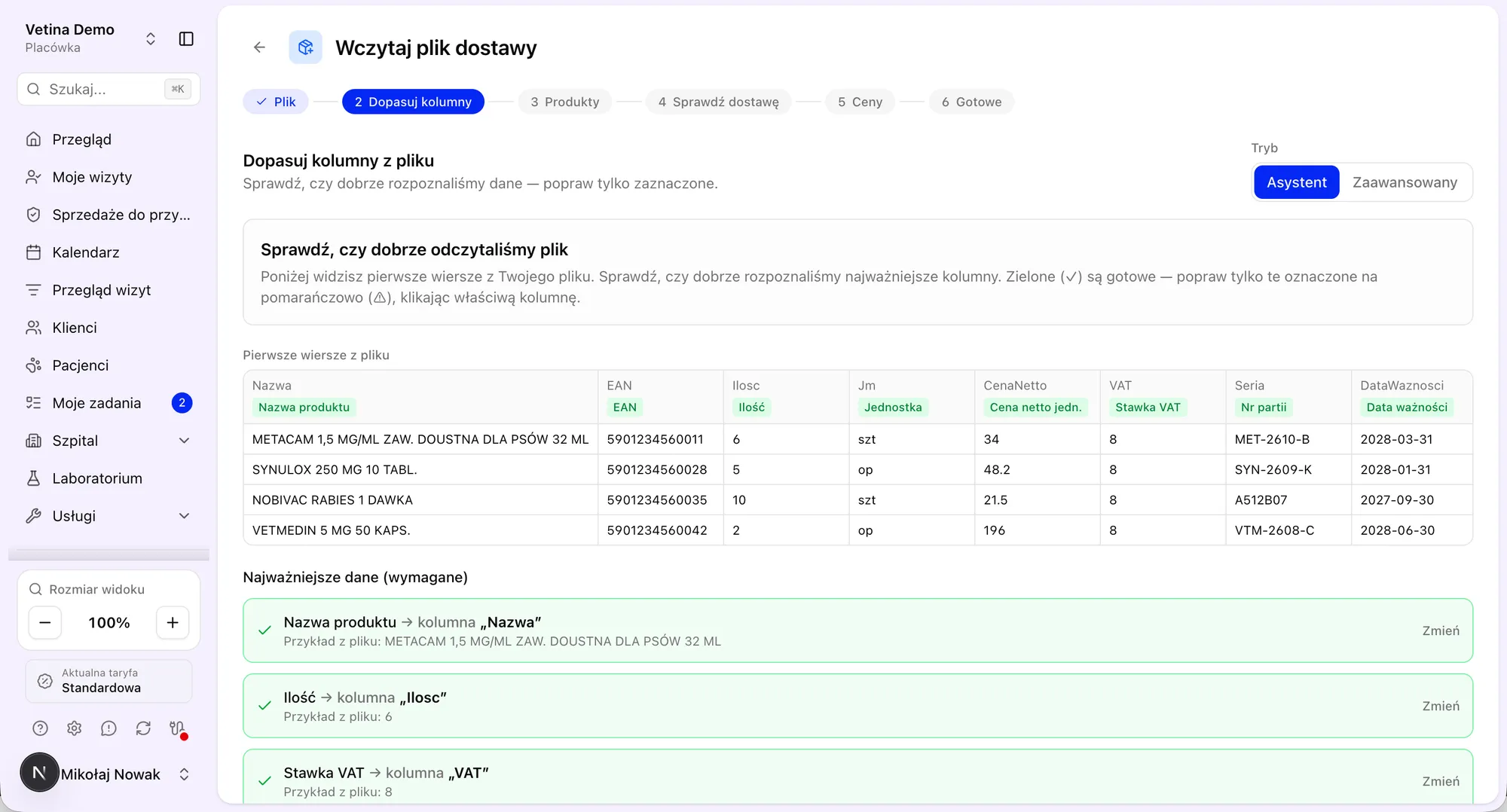Switch mode to Zaawansowany

pos(1405,182)
